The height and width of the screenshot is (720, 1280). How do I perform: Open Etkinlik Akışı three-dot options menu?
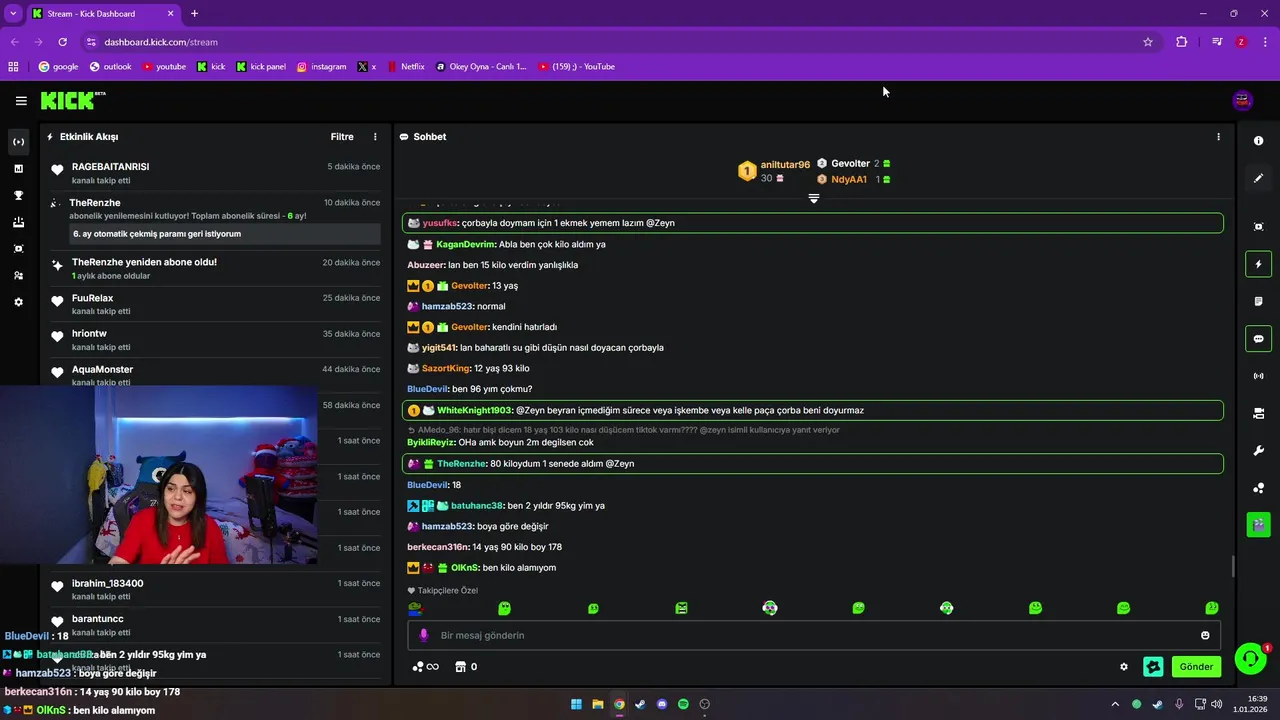[x=376, y=137]
